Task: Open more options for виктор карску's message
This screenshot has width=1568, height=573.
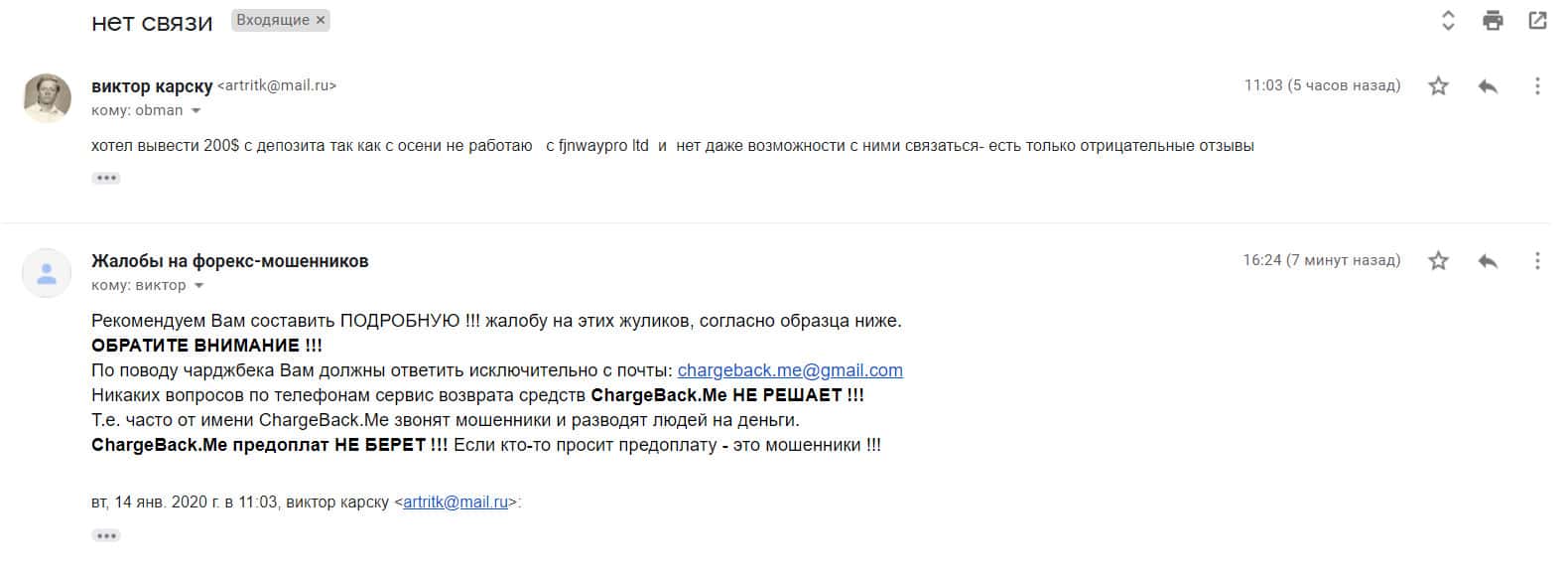Action: pos(1537,86)
